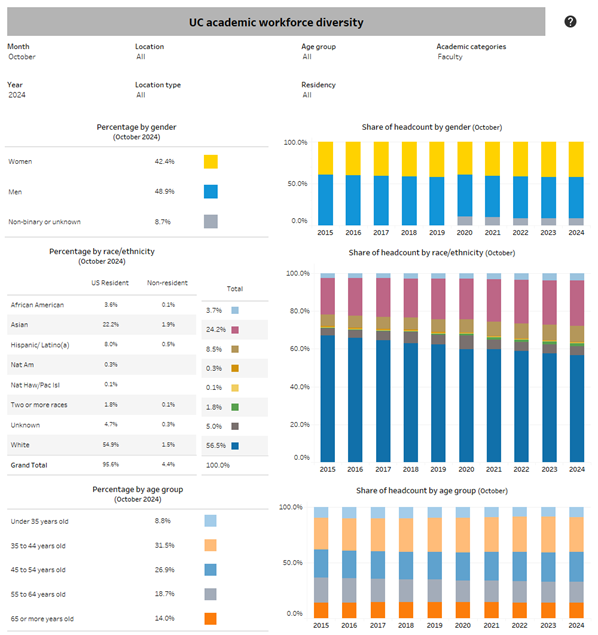Screen dimensions: 598x635
Task: Select the Nat Haw/Pac Isl yellow swatch
Action: (235, 388)
